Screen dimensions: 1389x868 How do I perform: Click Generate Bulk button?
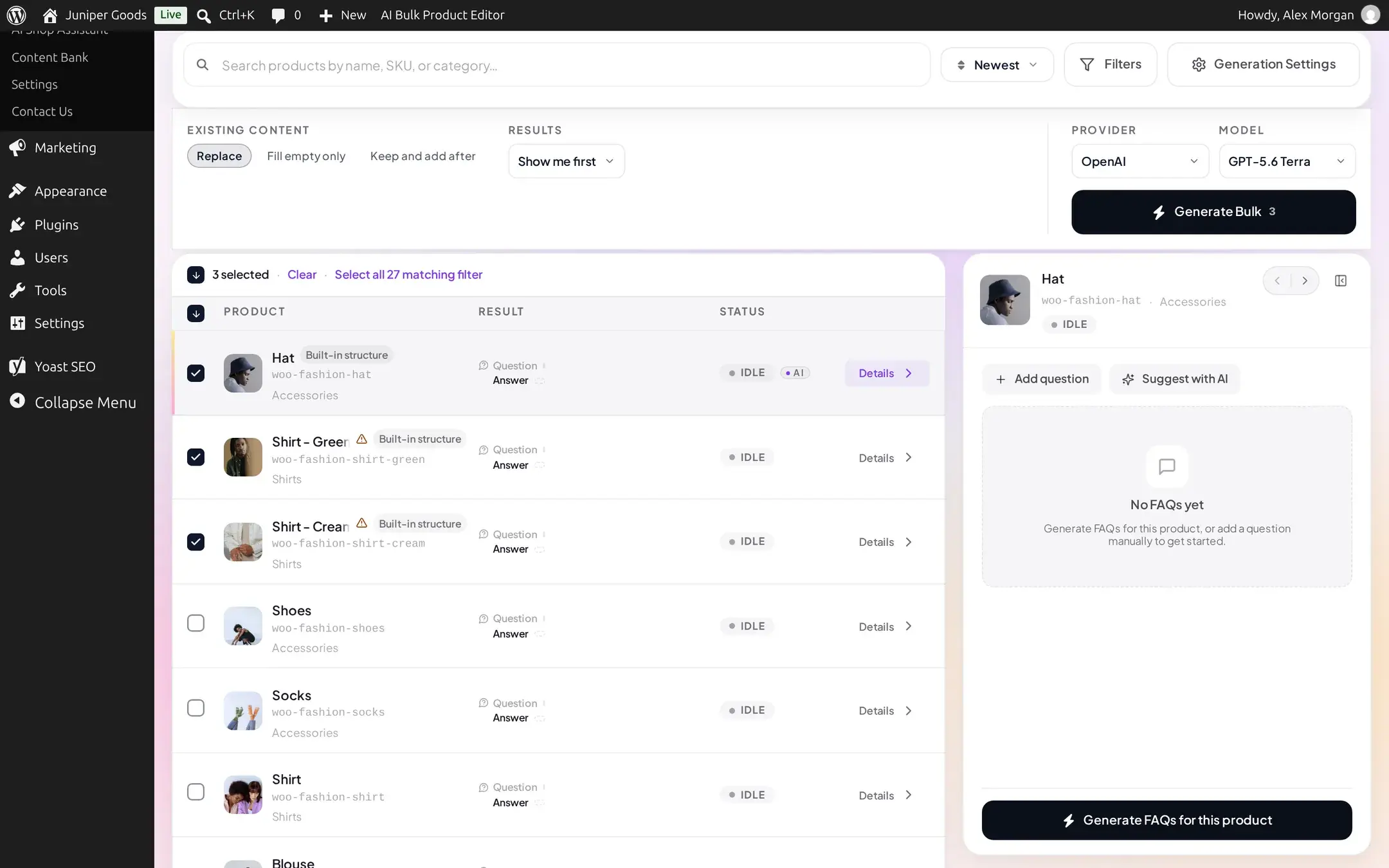(x=1213, y=212)
